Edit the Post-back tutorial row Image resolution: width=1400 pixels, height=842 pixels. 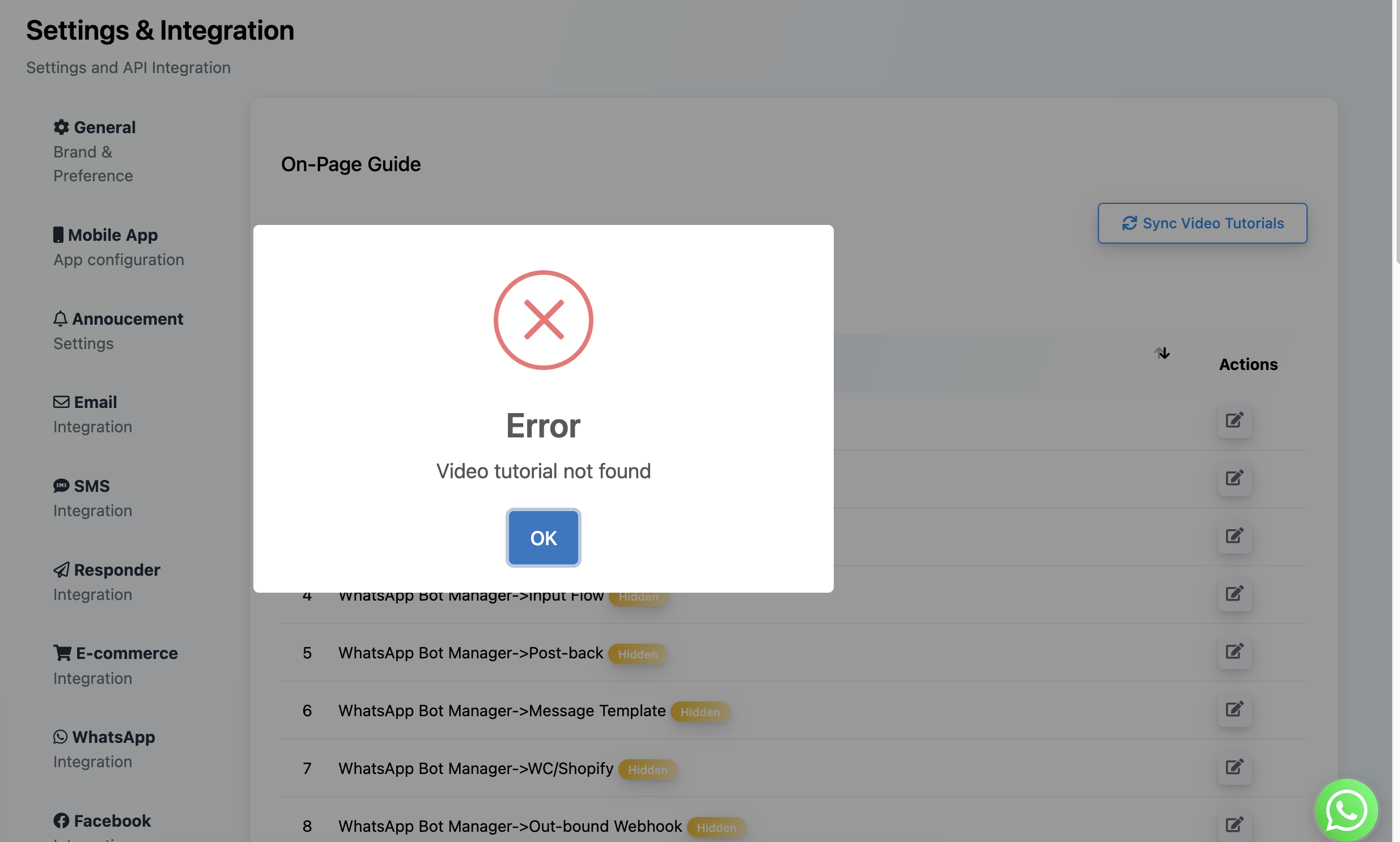point(1234,652)
